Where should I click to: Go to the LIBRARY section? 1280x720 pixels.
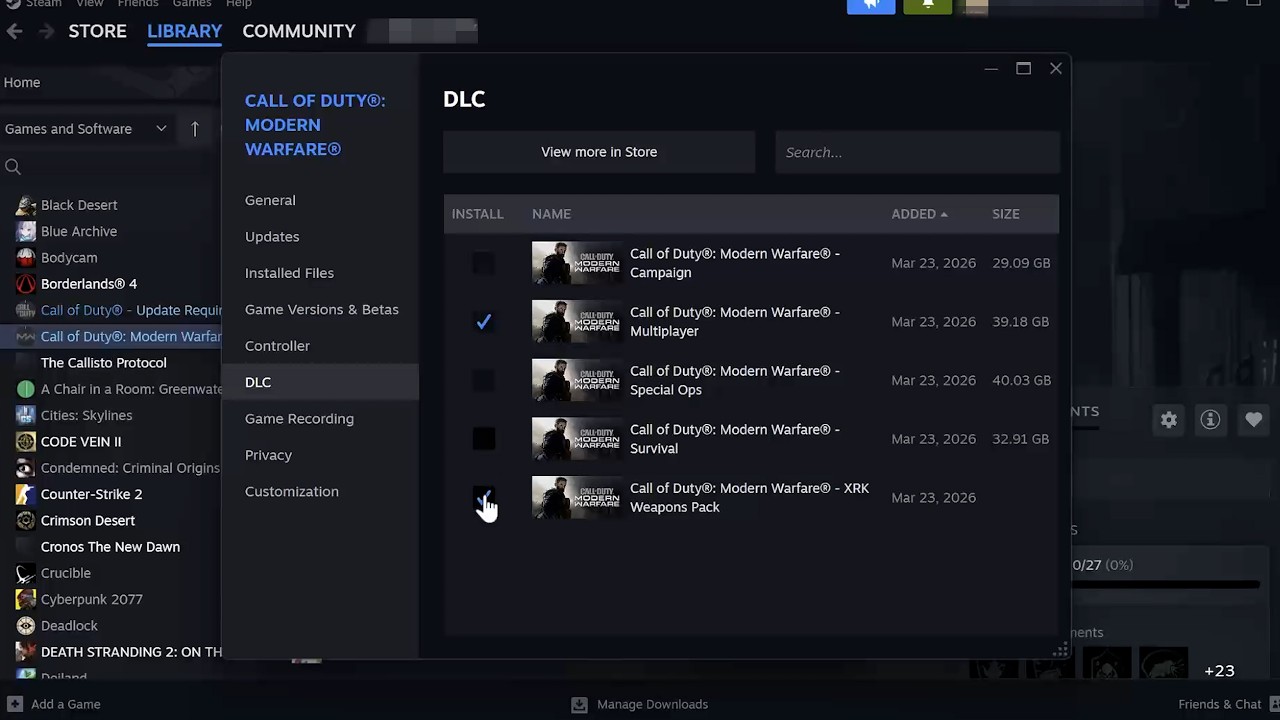184,31
